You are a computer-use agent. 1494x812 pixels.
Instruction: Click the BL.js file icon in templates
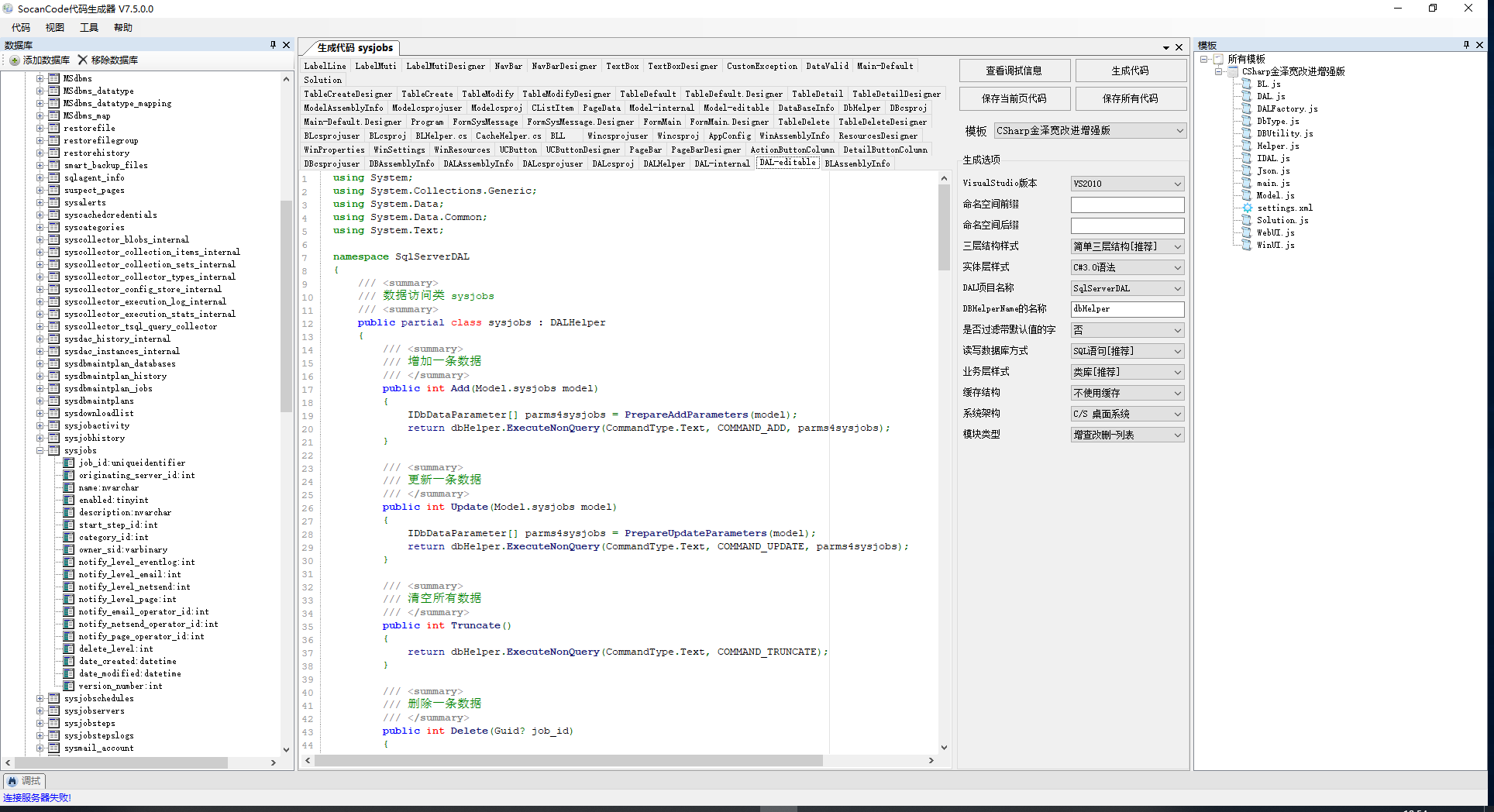click(1248, 84)
